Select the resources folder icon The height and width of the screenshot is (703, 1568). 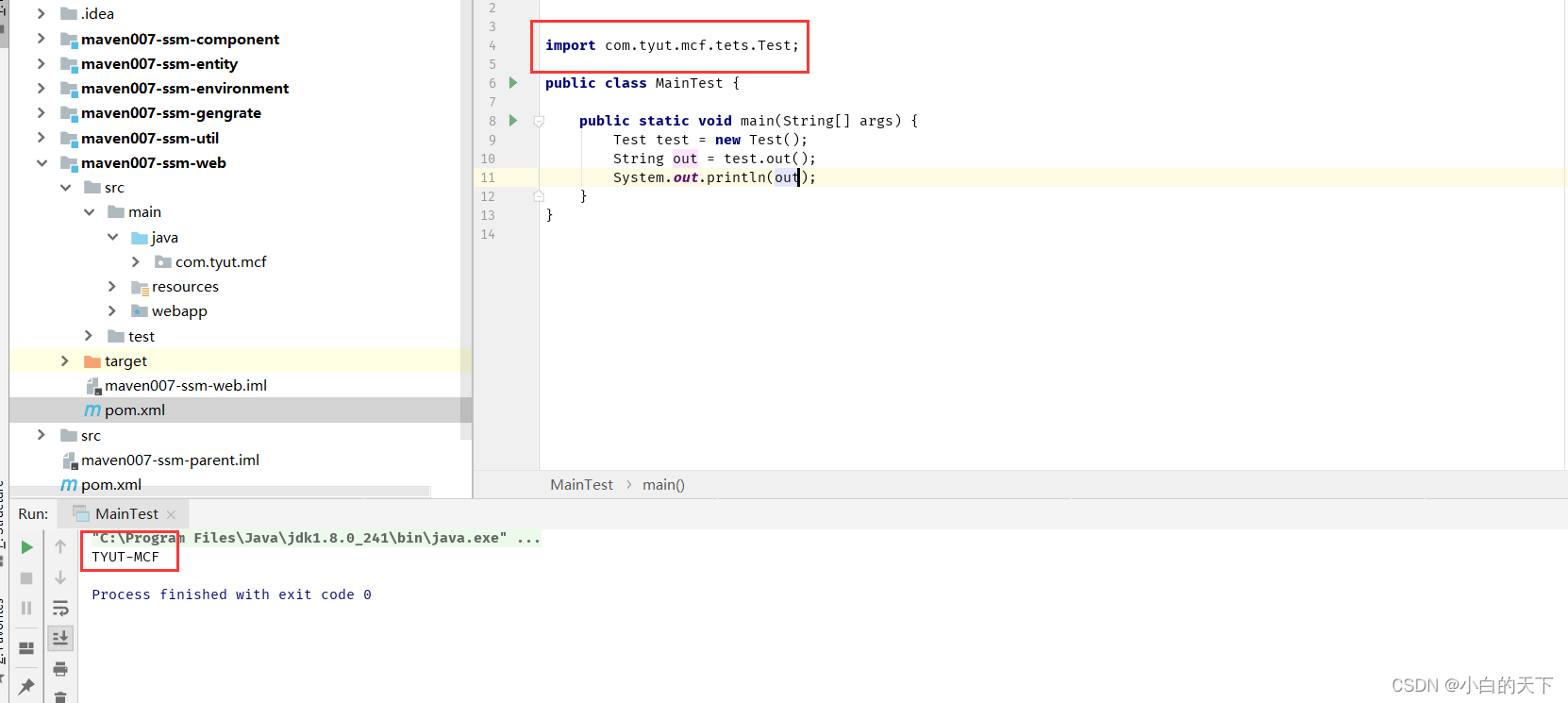140,287
